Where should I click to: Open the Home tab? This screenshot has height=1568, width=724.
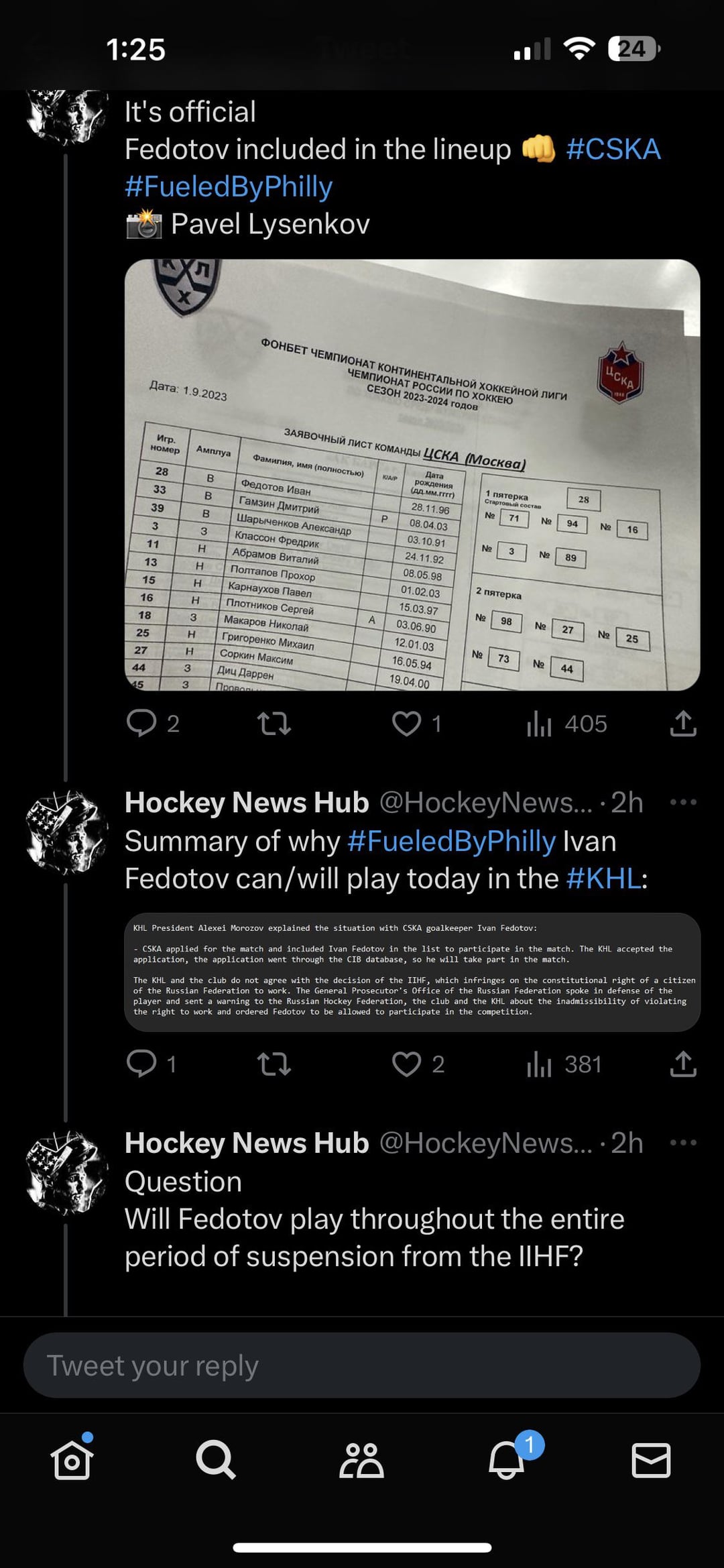(72, 1459)
